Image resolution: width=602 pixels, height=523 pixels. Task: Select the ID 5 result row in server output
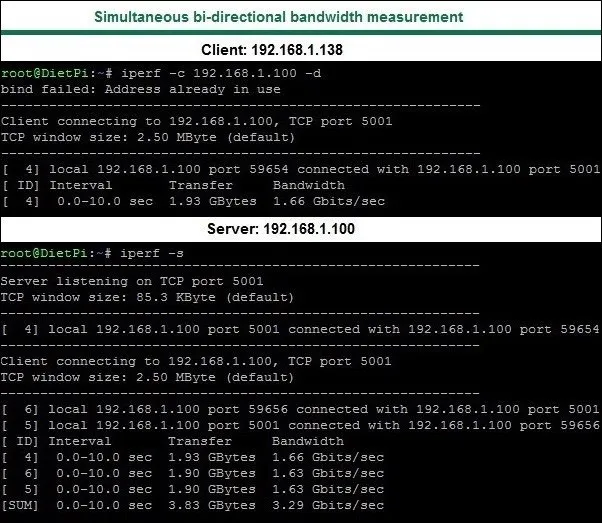coord(192,490)
